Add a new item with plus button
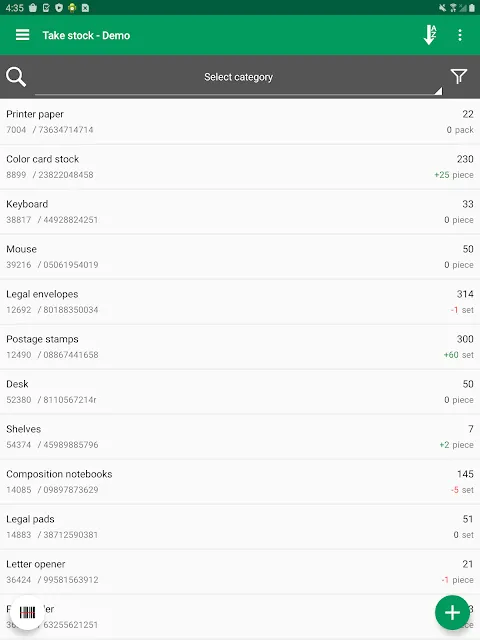 pos(452,612)
